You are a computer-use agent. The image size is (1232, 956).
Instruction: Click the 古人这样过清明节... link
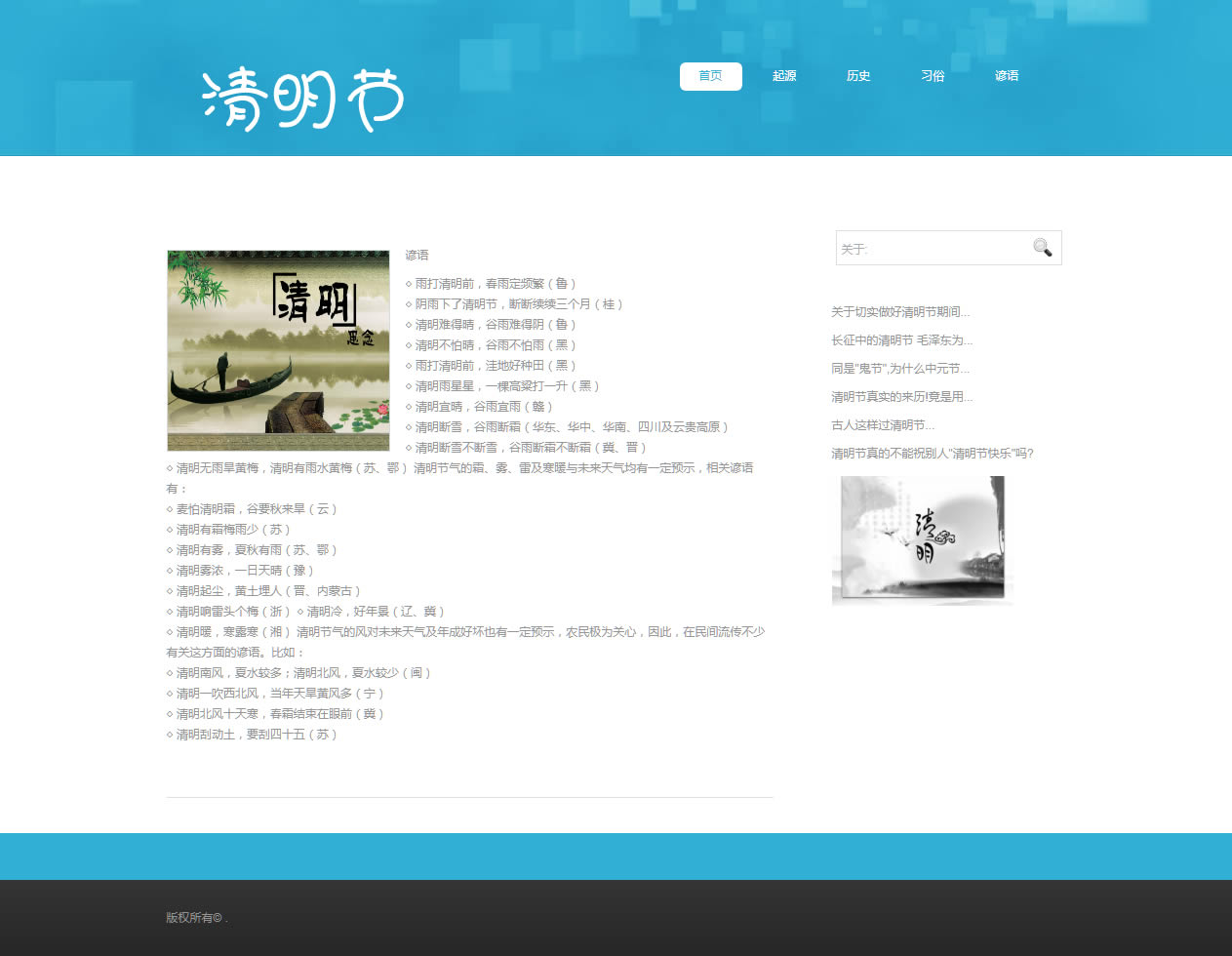pyautogui.click(x=882, y=425)
